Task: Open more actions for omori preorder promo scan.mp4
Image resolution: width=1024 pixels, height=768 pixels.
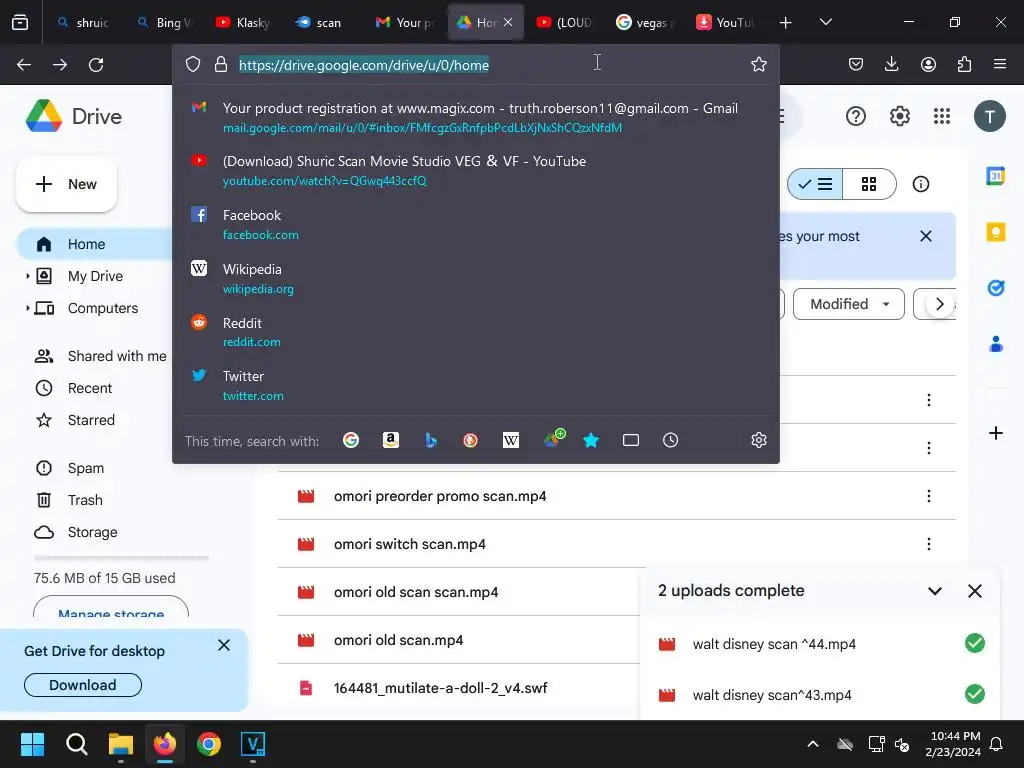Action: 929,496
